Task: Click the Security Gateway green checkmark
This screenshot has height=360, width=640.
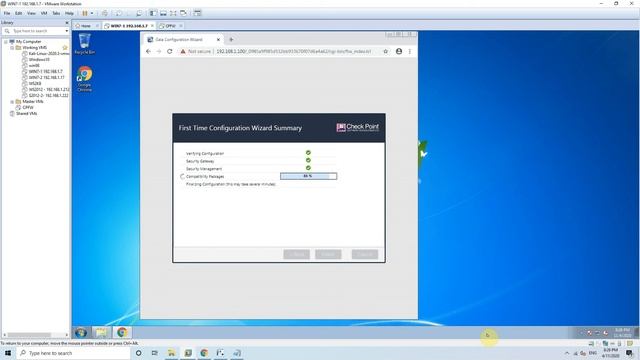Action: point(308,160)
